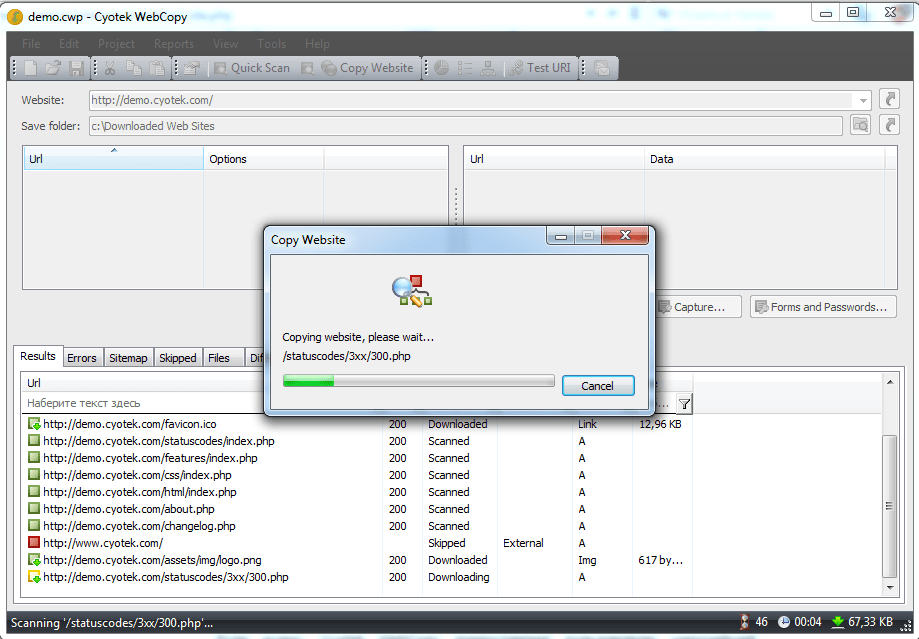This screenshot has height=639, width=919.
Task: Click the elapsed time clock icon
Action: coord(784,622)
